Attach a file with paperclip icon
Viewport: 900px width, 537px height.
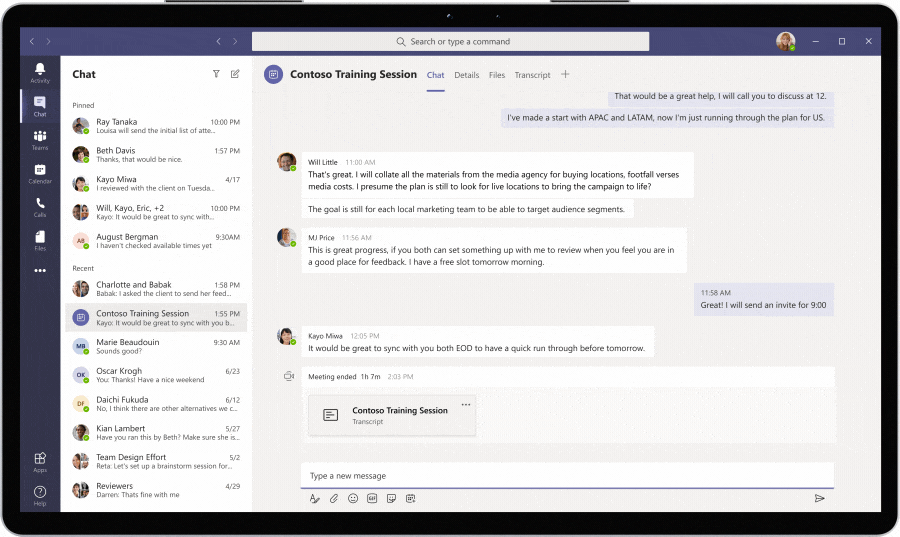(334, 498)
